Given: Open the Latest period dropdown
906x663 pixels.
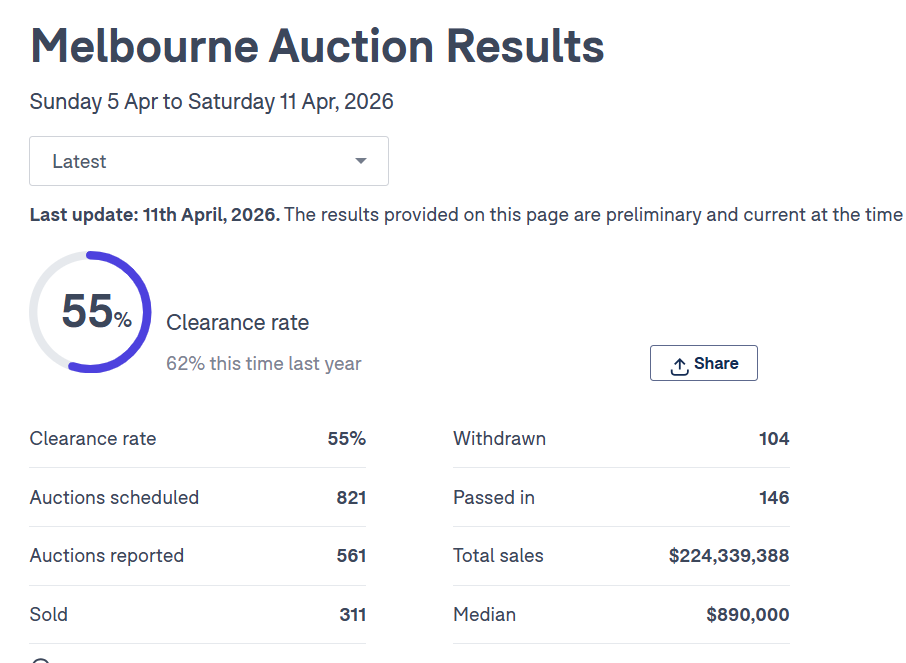Looking at the screenshot, I should [x=208, y=161].
